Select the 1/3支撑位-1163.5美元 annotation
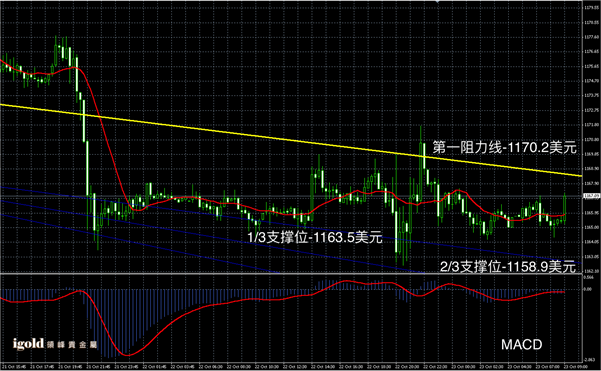Viewport: 601px width, 371px height. click(x=315, y=237)
